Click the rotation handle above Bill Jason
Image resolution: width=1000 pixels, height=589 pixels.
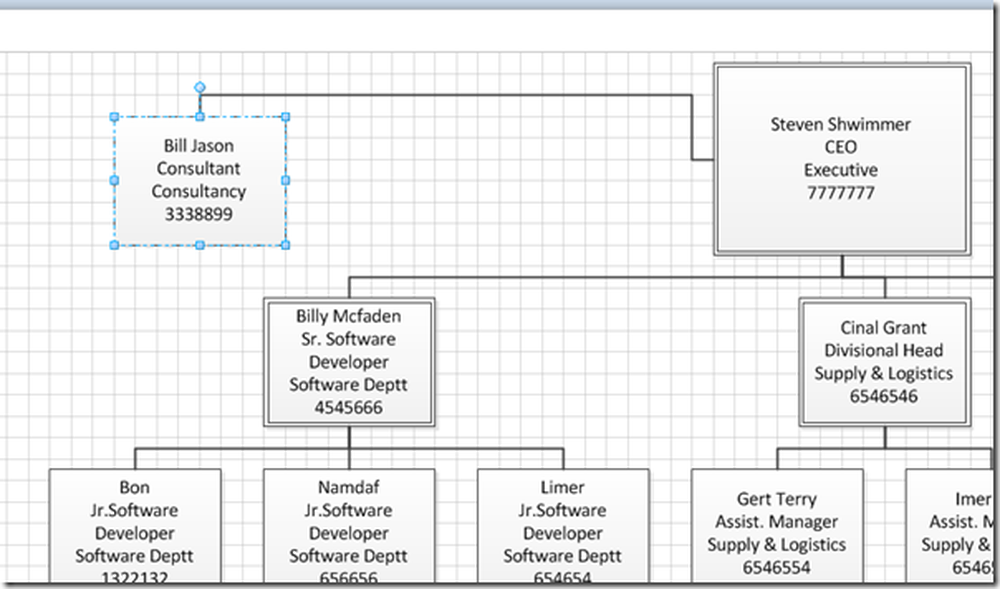(200, 87)
